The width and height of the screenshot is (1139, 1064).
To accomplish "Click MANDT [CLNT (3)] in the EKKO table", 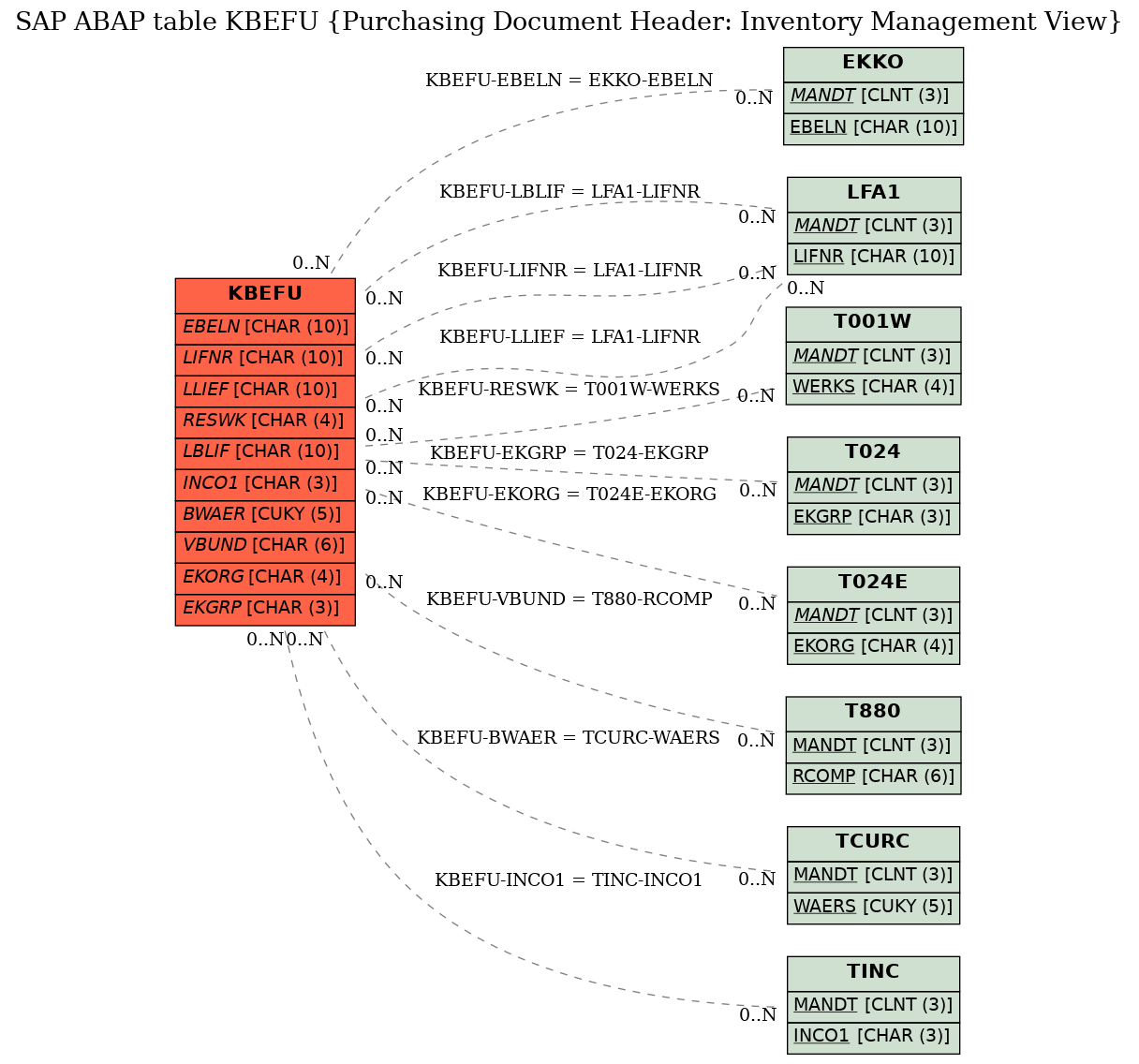I will tap(873, 97).
